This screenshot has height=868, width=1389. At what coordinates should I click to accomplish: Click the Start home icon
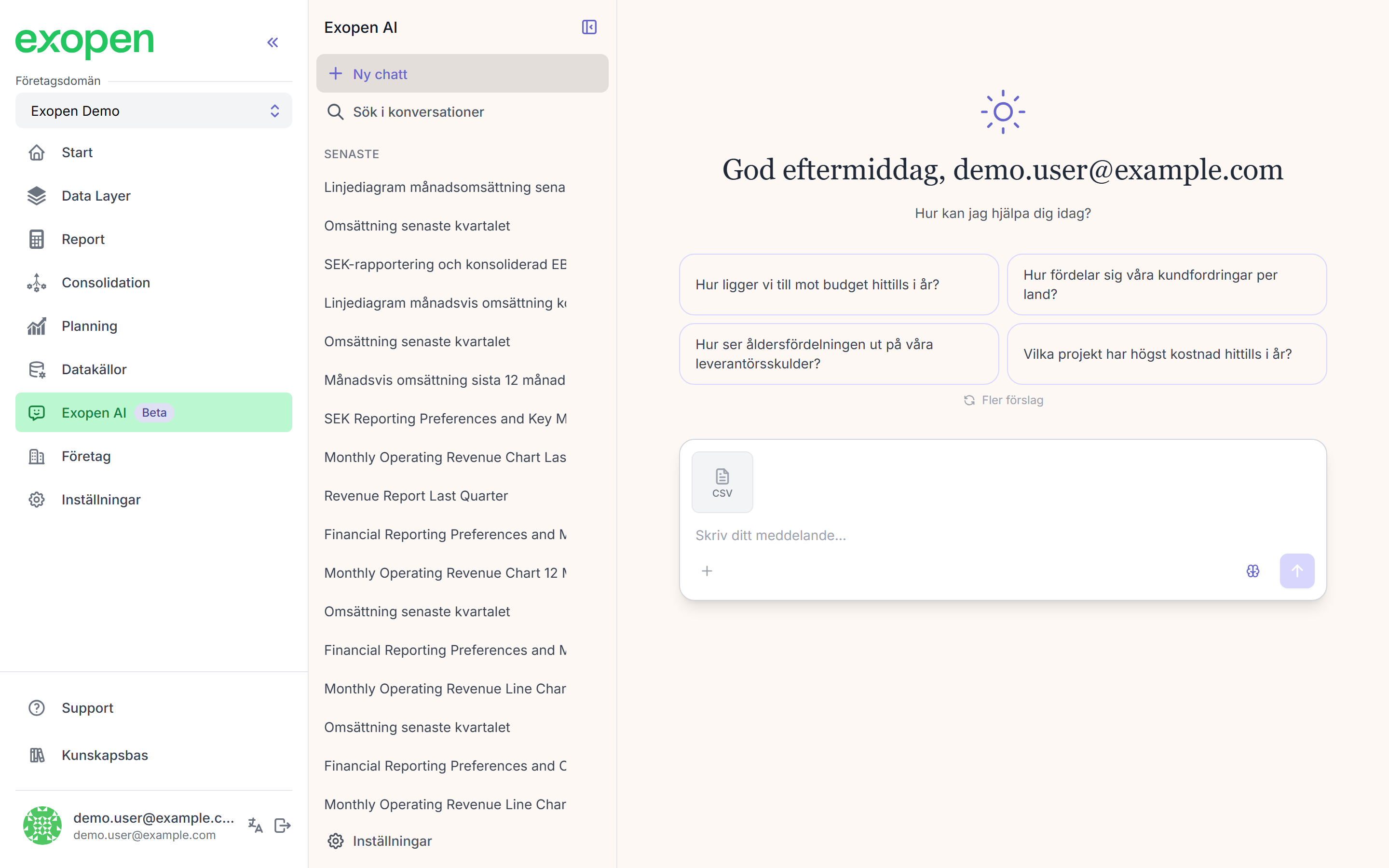pyautogui.click(x=37, y=153)
